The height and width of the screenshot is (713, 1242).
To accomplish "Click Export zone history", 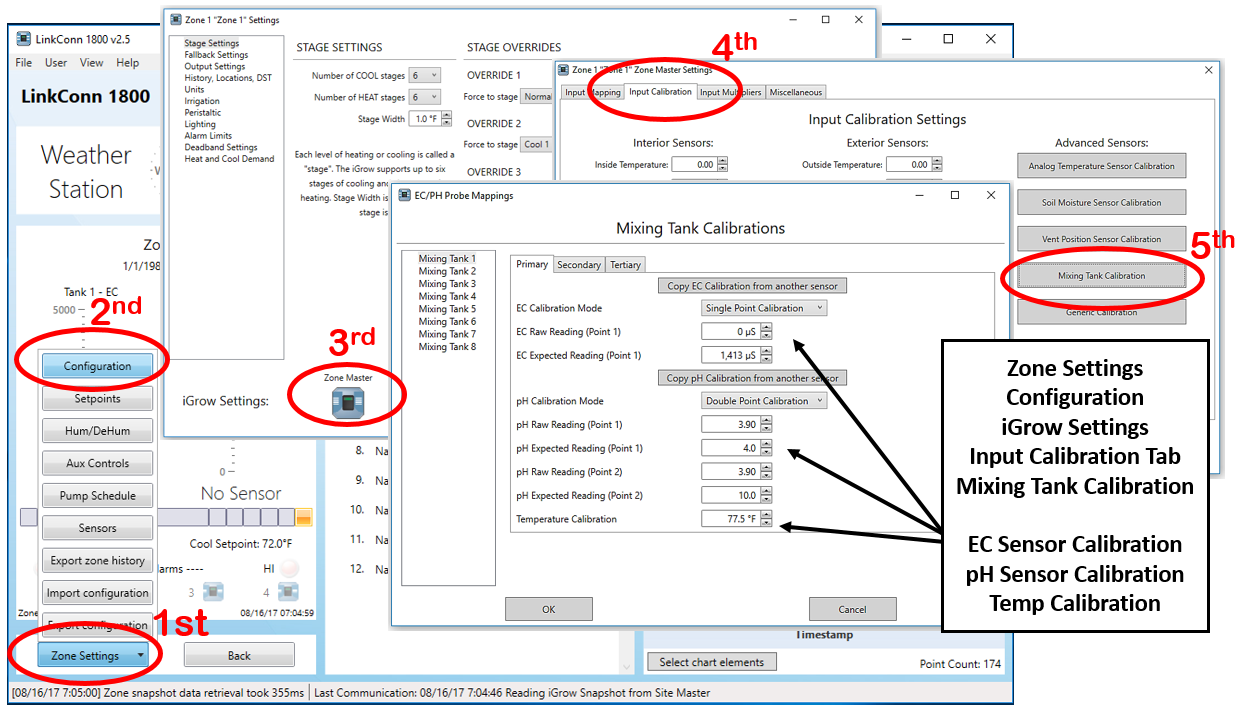I will [x=97, y=560].
